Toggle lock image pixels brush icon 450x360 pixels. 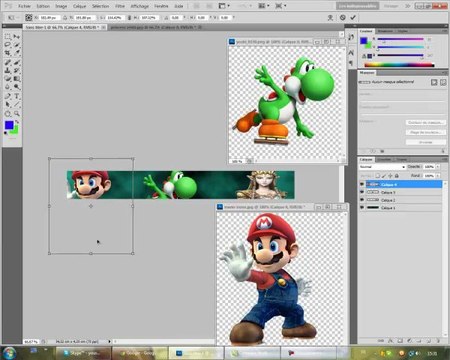click(384, 176)
